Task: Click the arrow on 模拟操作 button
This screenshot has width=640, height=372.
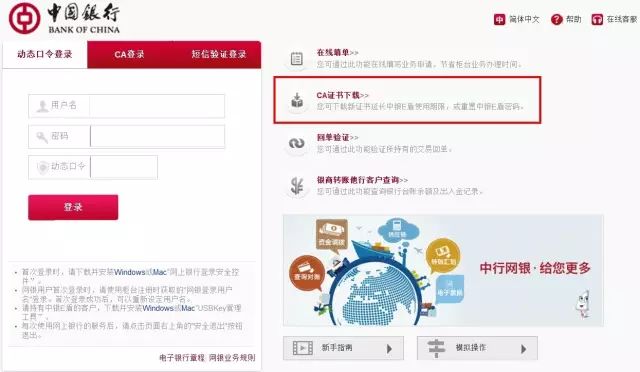Action: [523, 349]
